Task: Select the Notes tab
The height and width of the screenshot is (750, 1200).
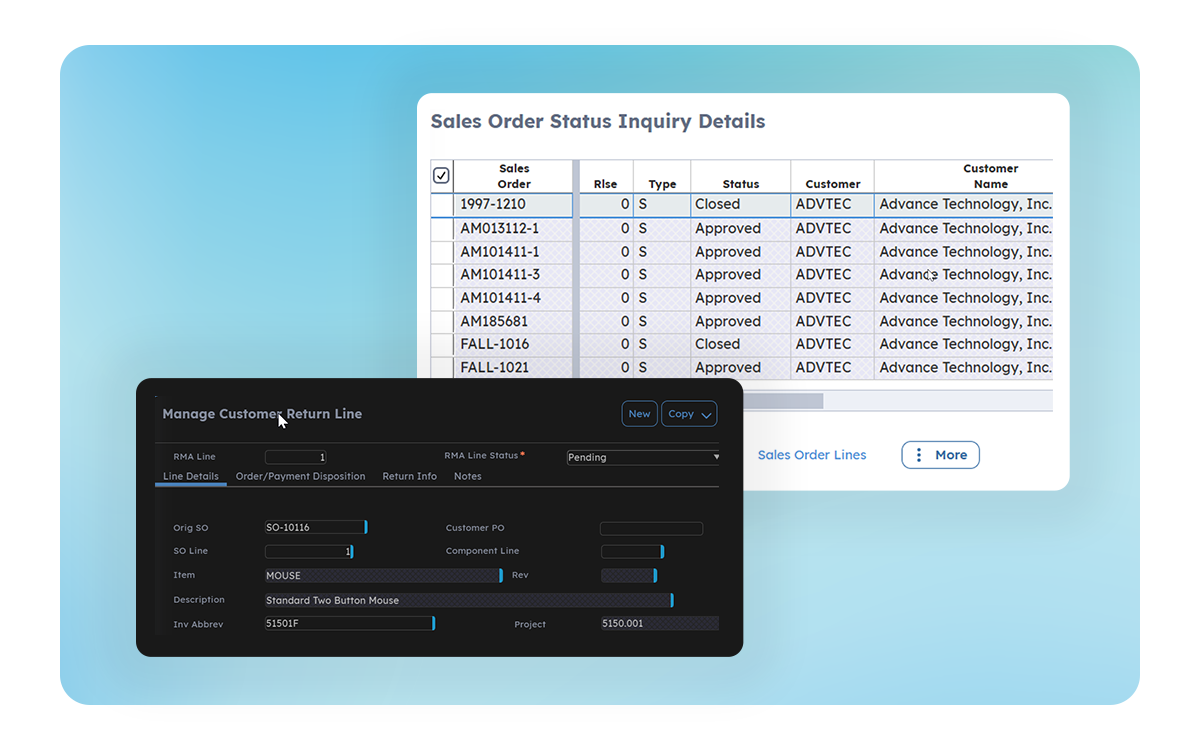Action: [x=467, y=477]
